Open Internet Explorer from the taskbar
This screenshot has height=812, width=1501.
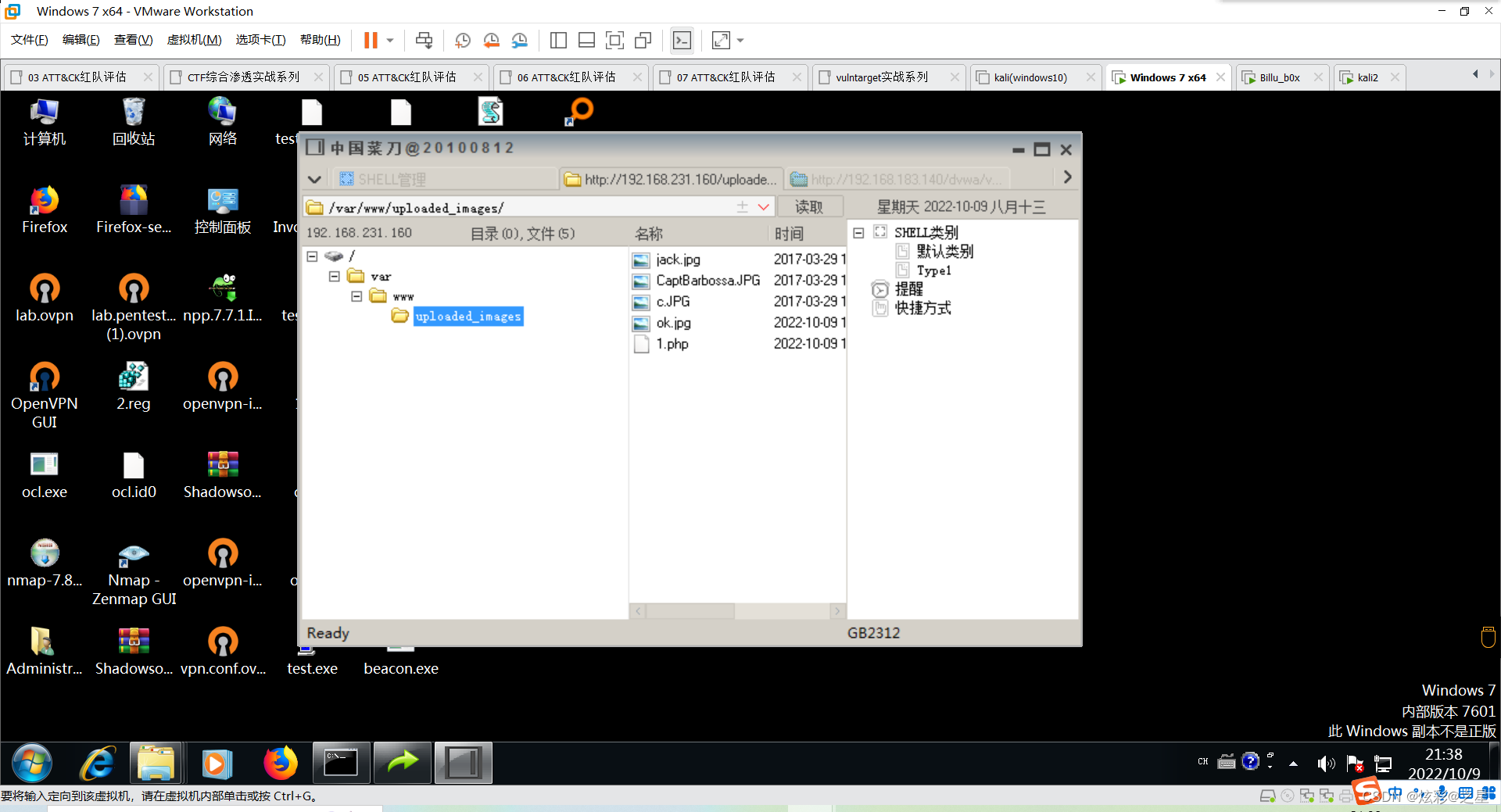[x=98, y=764]
